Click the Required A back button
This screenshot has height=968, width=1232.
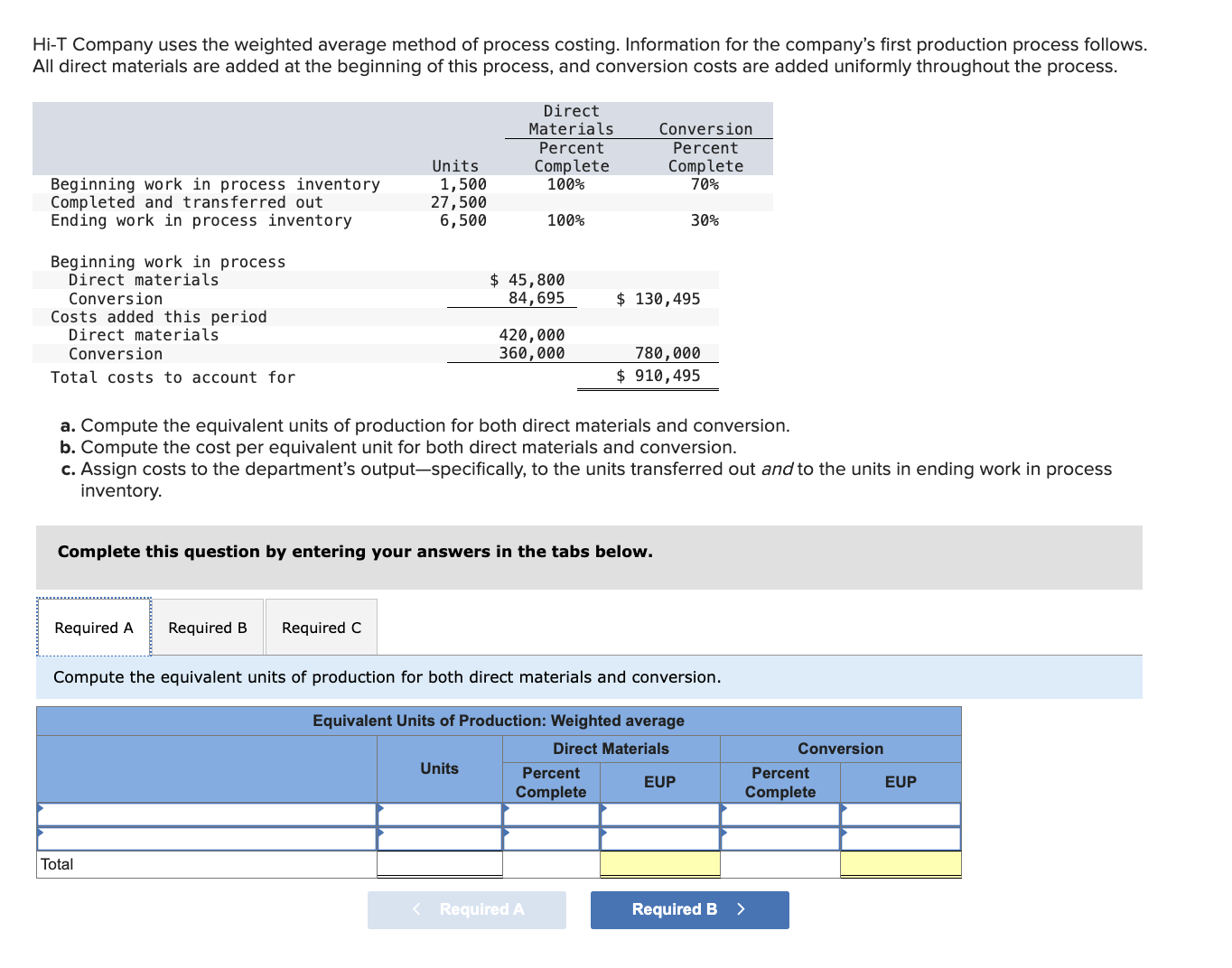(x=466, y=909)
